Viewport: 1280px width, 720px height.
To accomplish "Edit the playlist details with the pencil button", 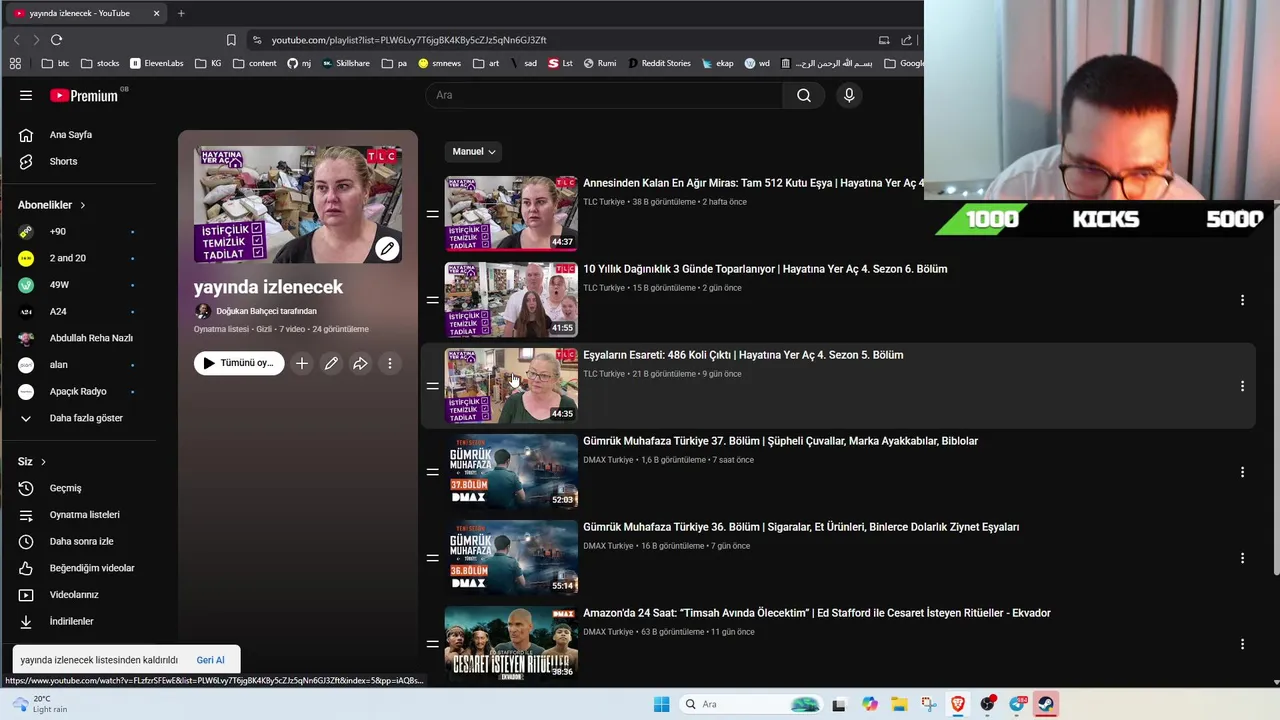I will click(x=331, y=363).
